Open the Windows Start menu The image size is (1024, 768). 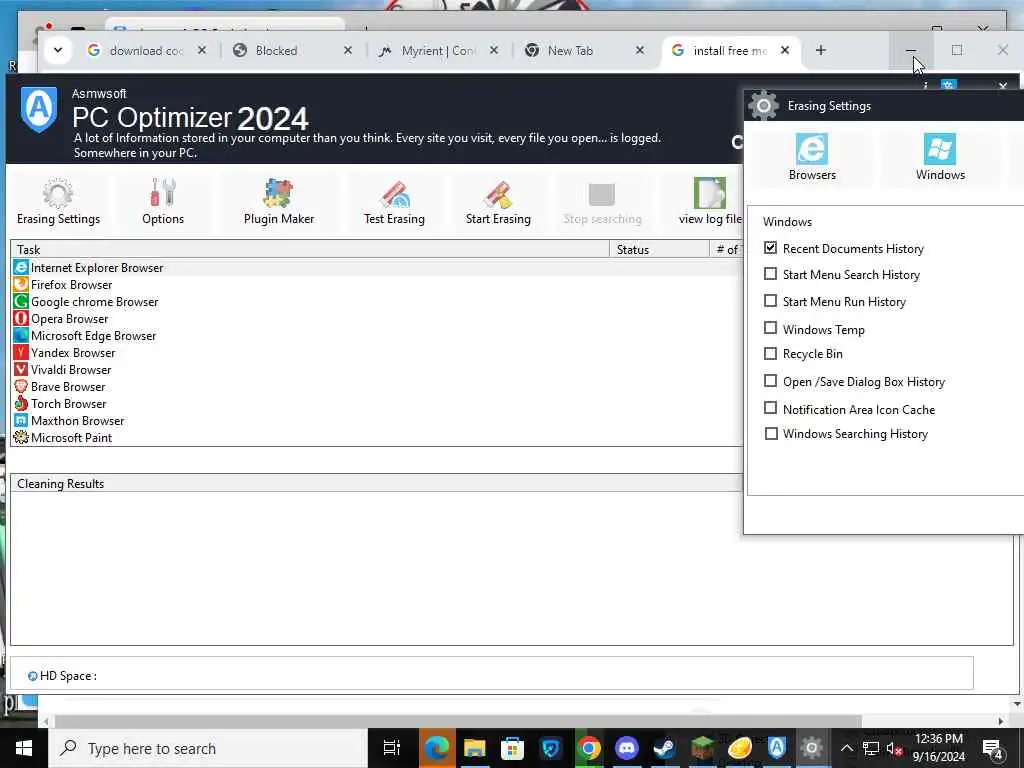click(x=24, y=748)
